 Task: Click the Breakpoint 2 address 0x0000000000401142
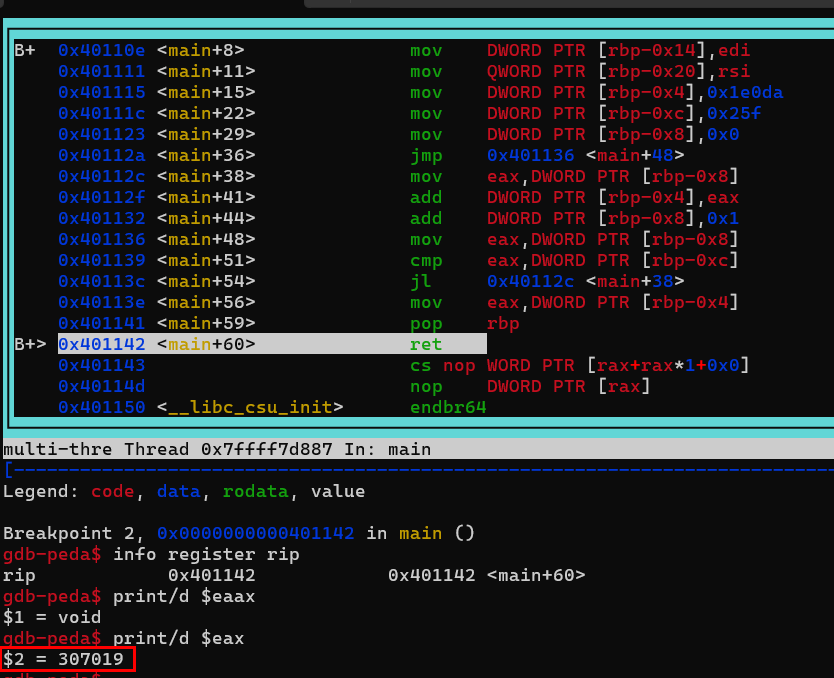(x=255, y=533)
